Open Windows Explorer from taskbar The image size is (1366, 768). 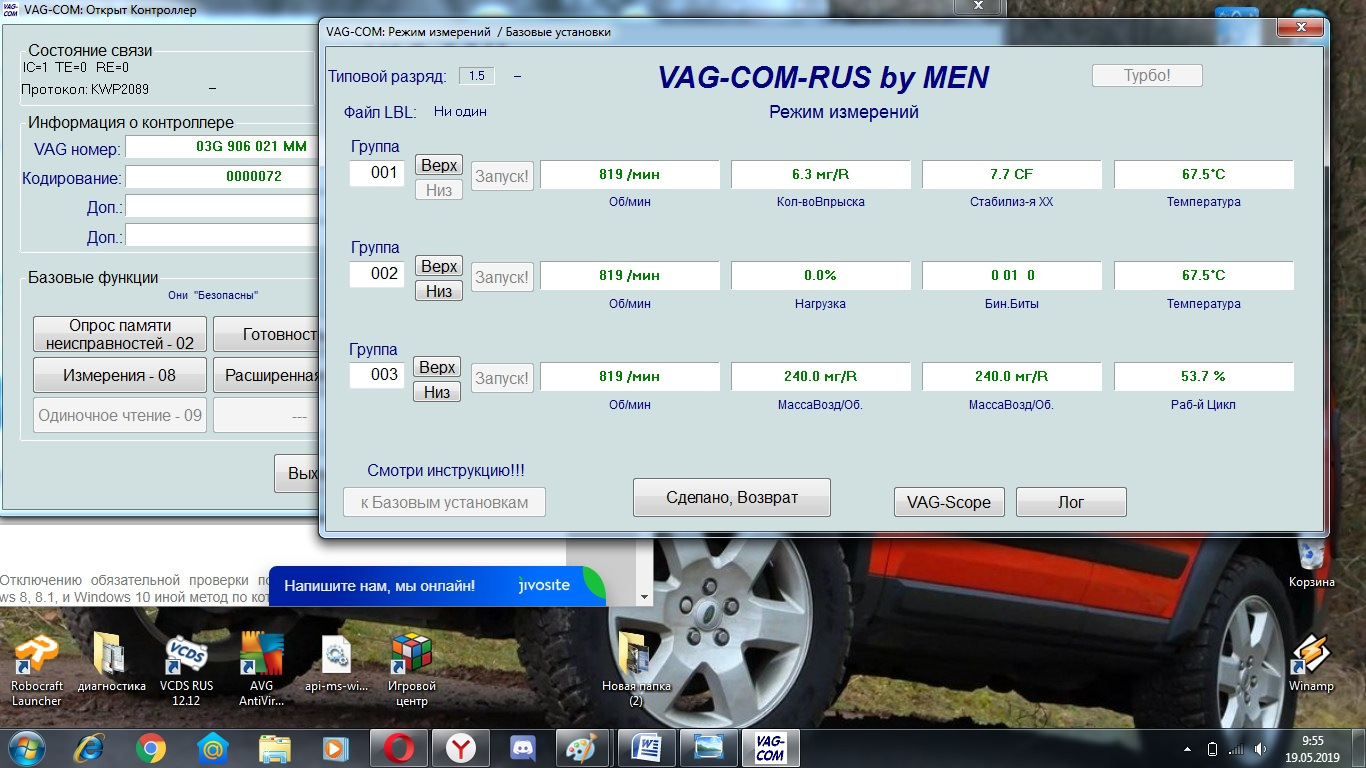coord(274,748)
